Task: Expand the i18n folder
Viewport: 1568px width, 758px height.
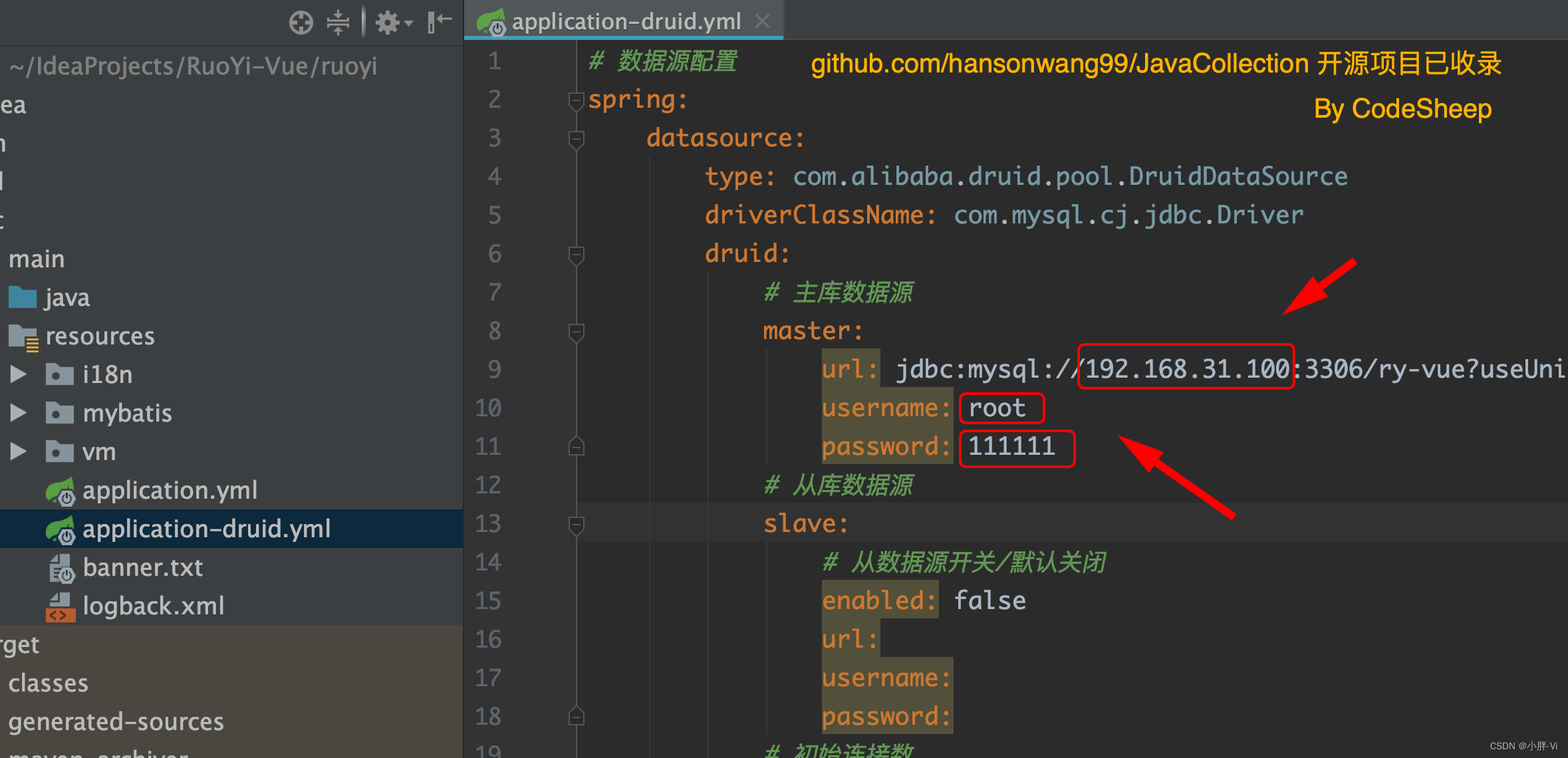Action: coord(19,374)
